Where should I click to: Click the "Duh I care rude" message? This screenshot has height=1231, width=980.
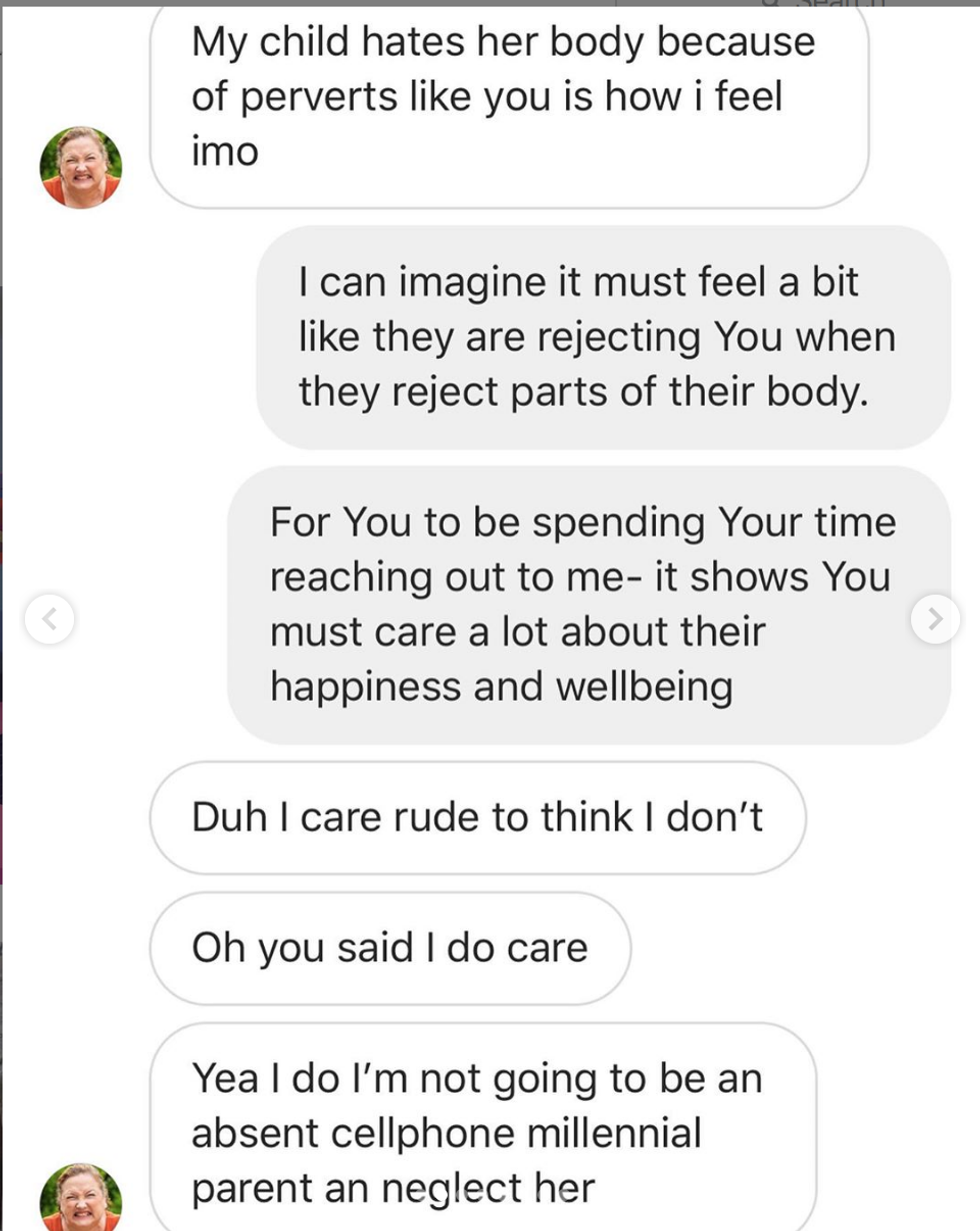[477, 817]
